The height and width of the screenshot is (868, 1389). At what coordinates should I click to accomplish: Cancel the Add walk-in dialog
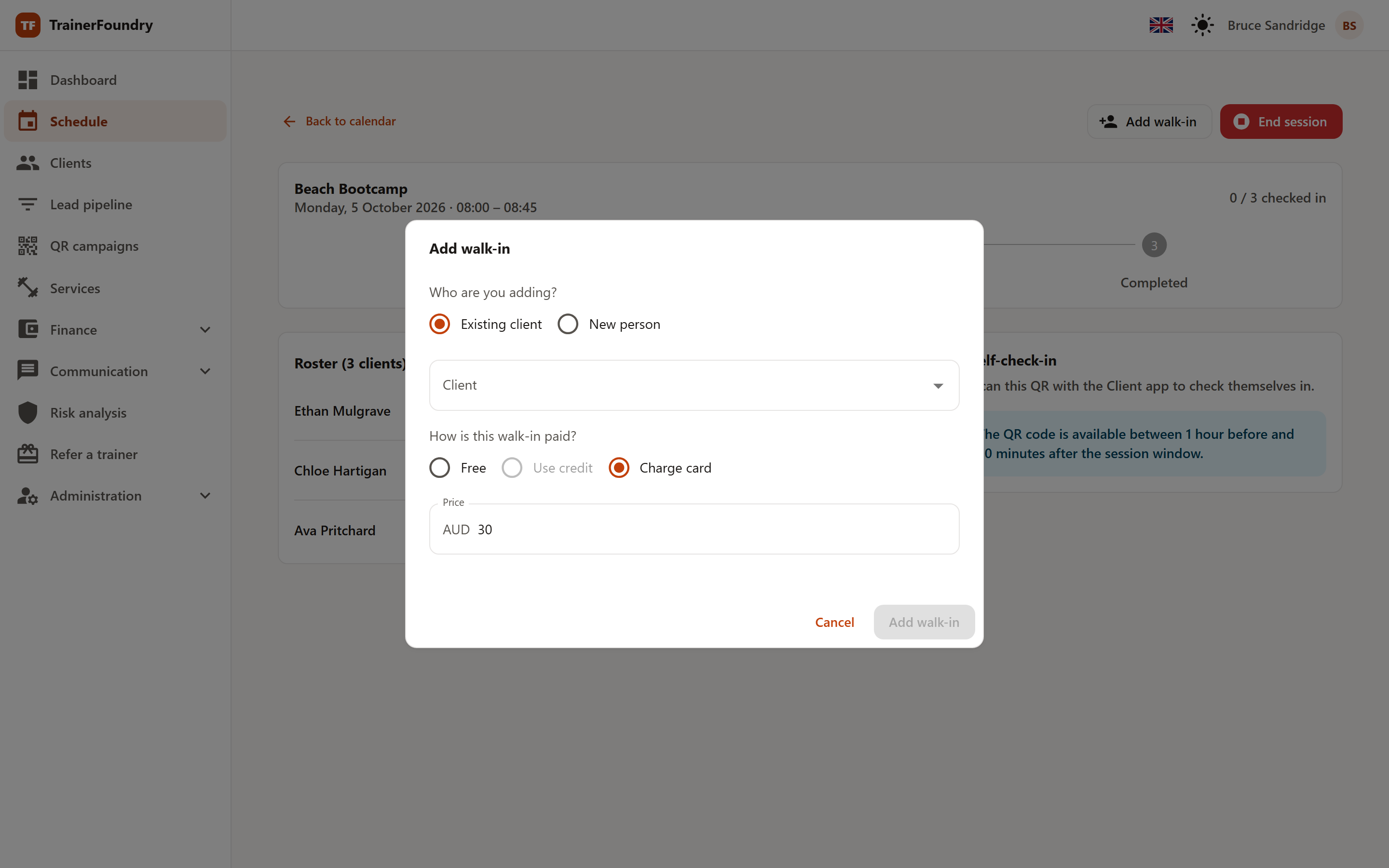click(x=834, y=622)
